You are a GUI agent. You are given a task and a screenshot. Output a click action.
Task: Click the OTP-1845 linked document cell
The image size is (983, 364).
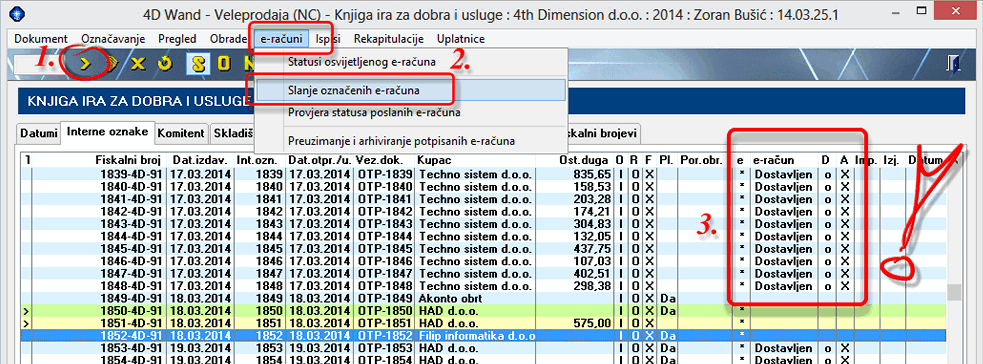(384, 249)
